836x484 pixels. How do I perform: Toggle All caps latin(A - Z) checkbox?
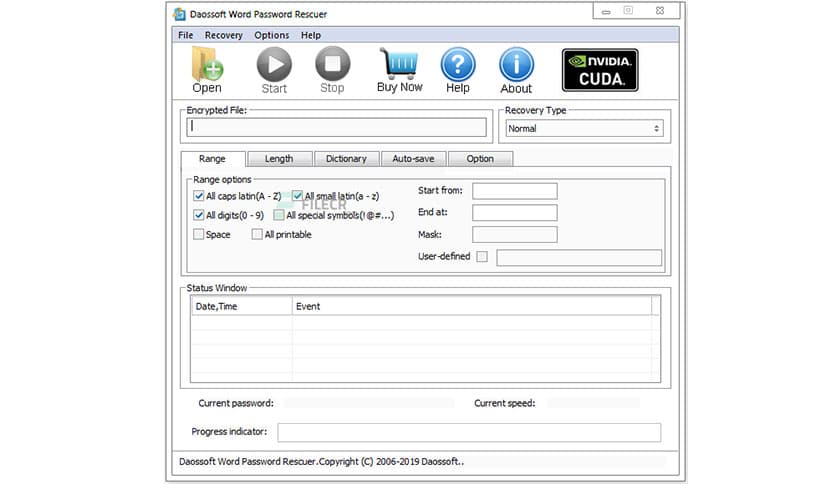(x=198, y=196)
